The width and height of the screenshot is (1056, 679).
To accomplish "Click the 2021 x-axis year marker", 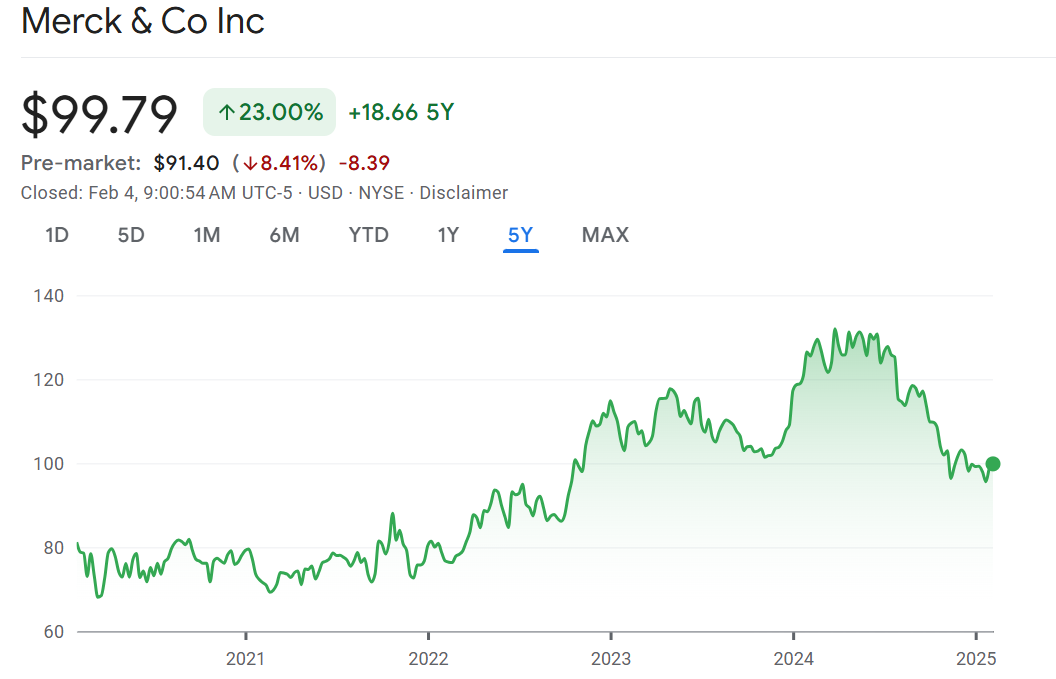I will (x=245, y=659).
